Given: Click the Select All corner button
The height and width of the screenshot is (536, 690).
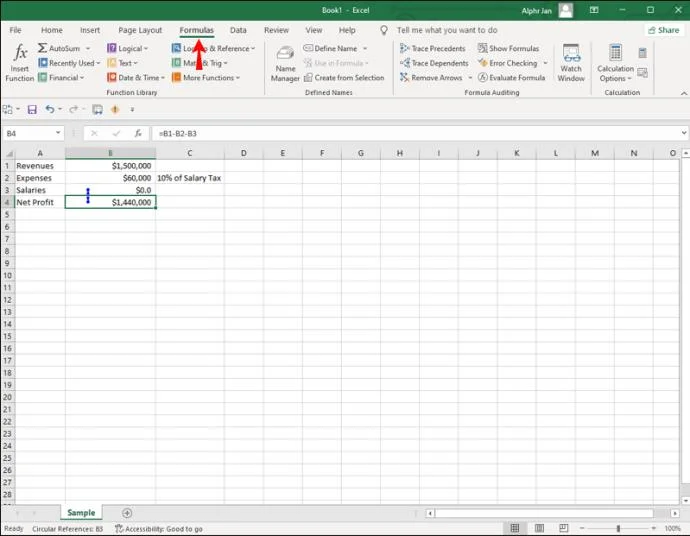Looking at the screenshot, I should [8, 153].
